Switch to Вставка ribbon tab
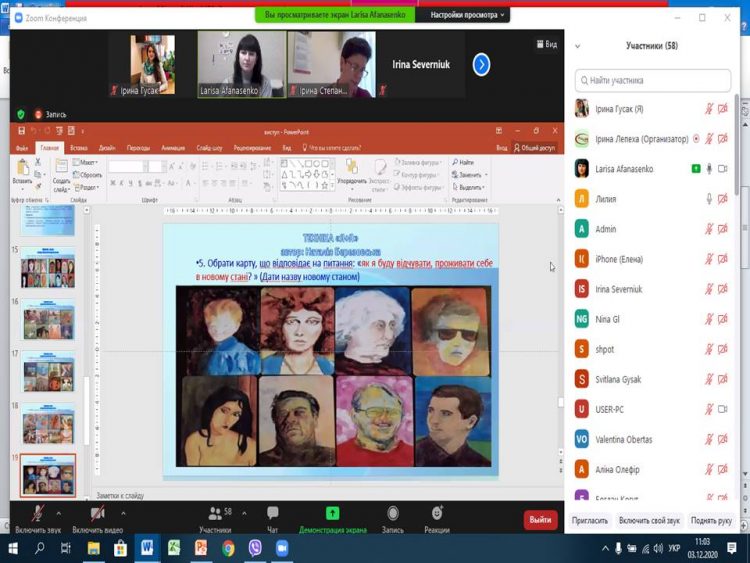The width and height of the screenshot is (750, 563). pyautogui.click(x=78, y=148)
